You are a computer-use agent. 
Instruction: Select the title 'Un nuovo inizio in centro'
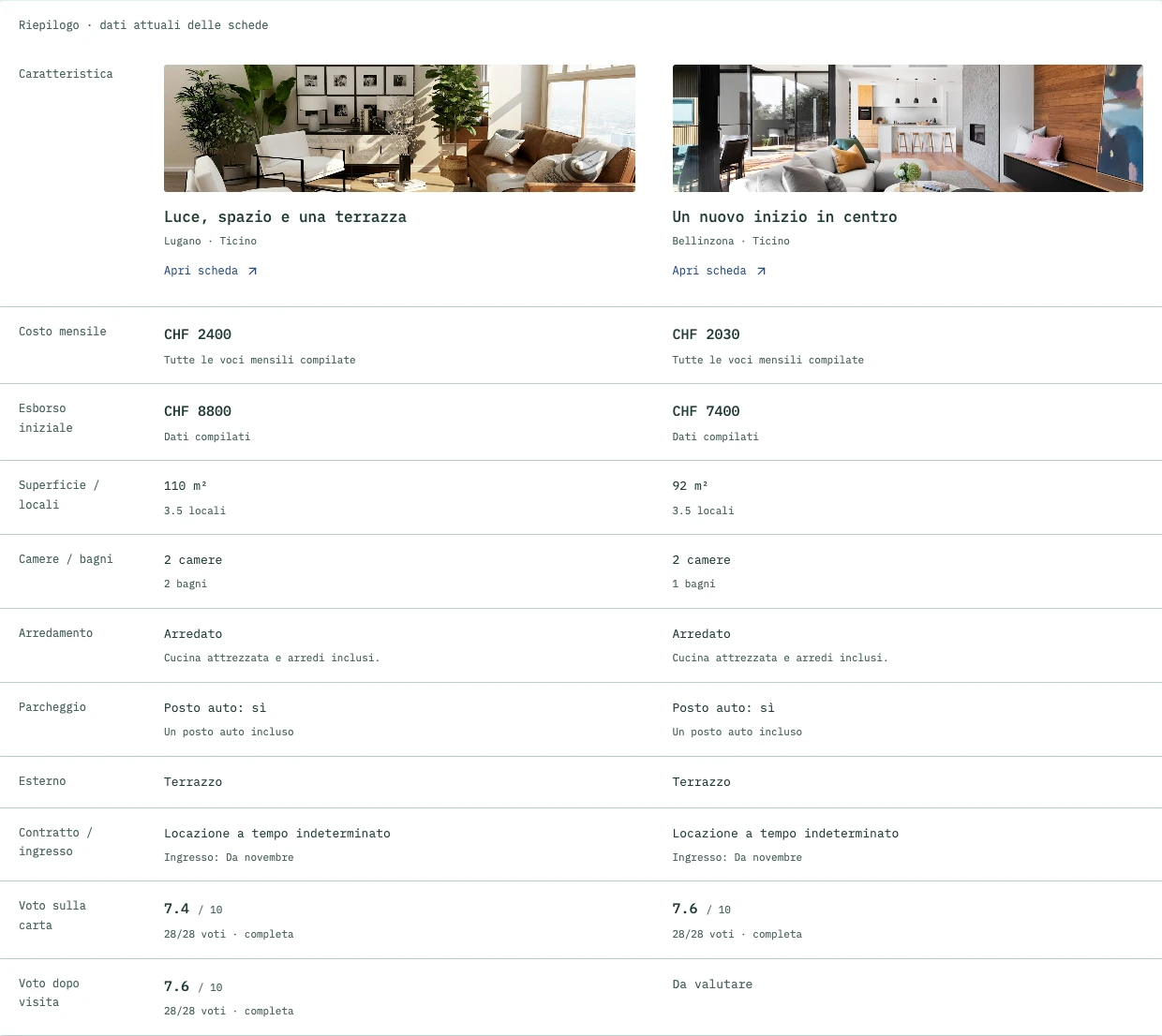click(x=784, y=216)
